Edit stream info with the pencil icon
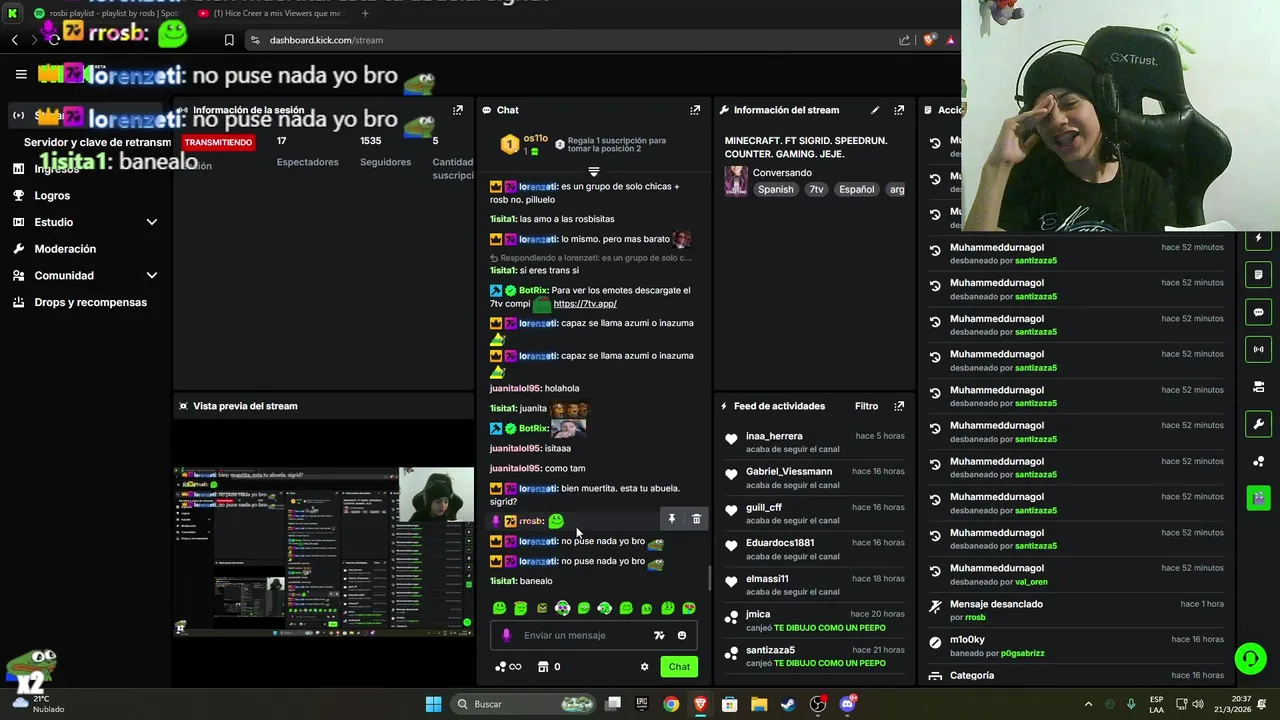Screen dimensions: 1280x720 click(875, 110)
